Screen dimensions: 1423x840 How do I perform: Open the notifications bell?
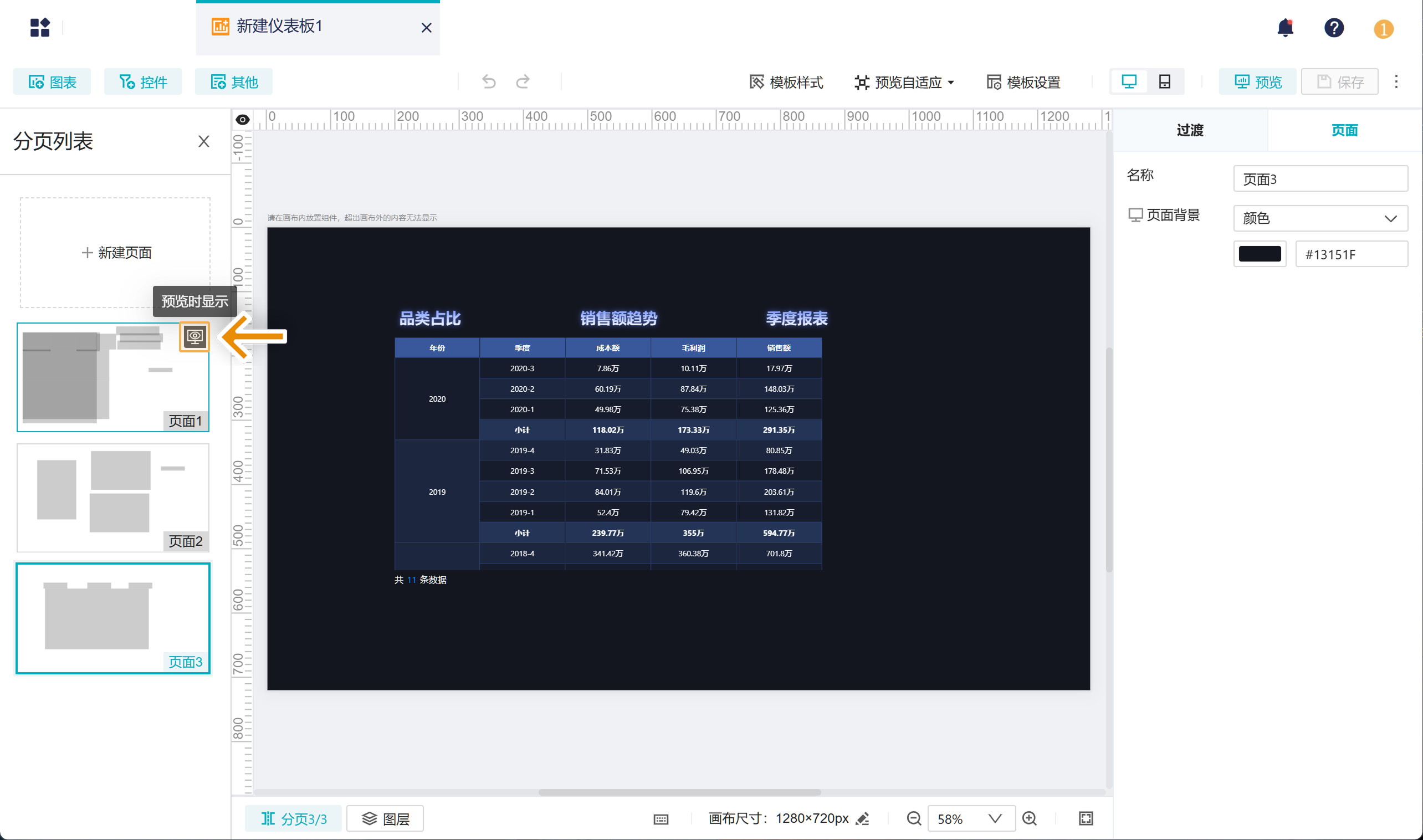click(1286, 28)
